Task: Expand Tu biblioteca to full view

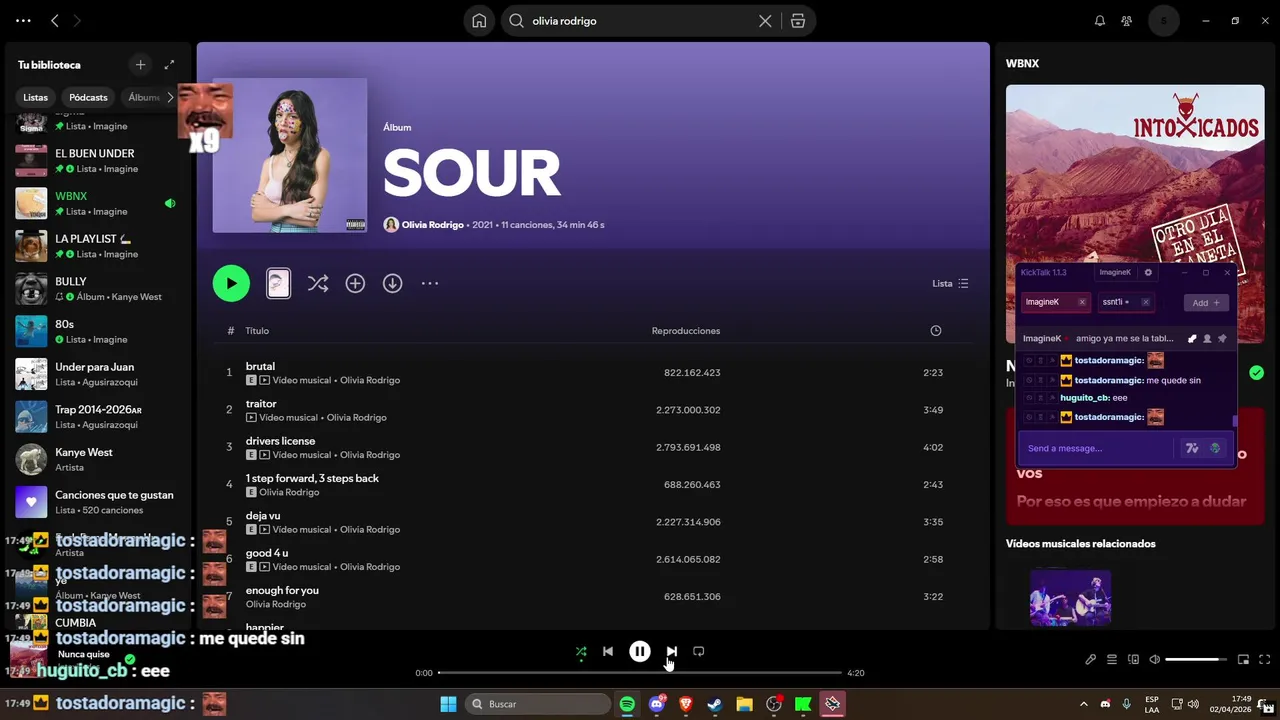Action: 169,64
